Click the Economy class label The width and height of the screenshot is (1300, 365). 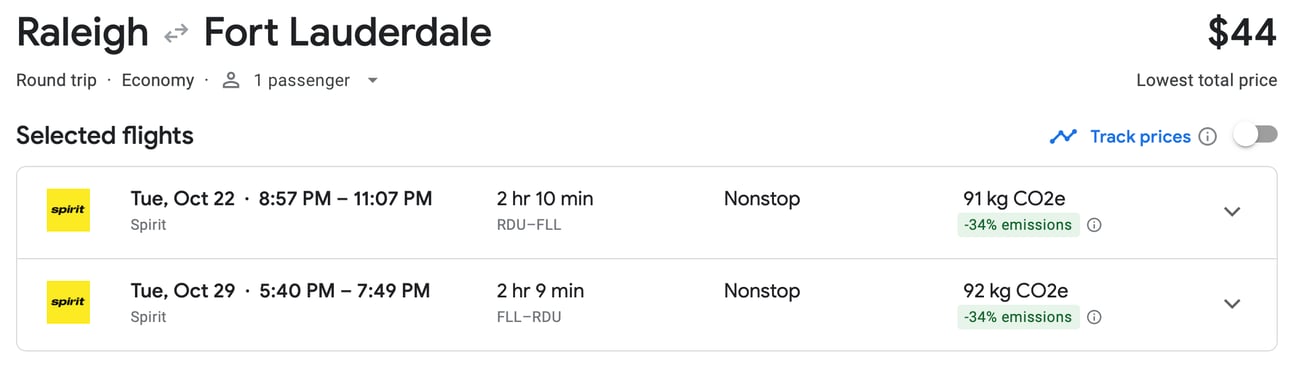coord(158,80)
